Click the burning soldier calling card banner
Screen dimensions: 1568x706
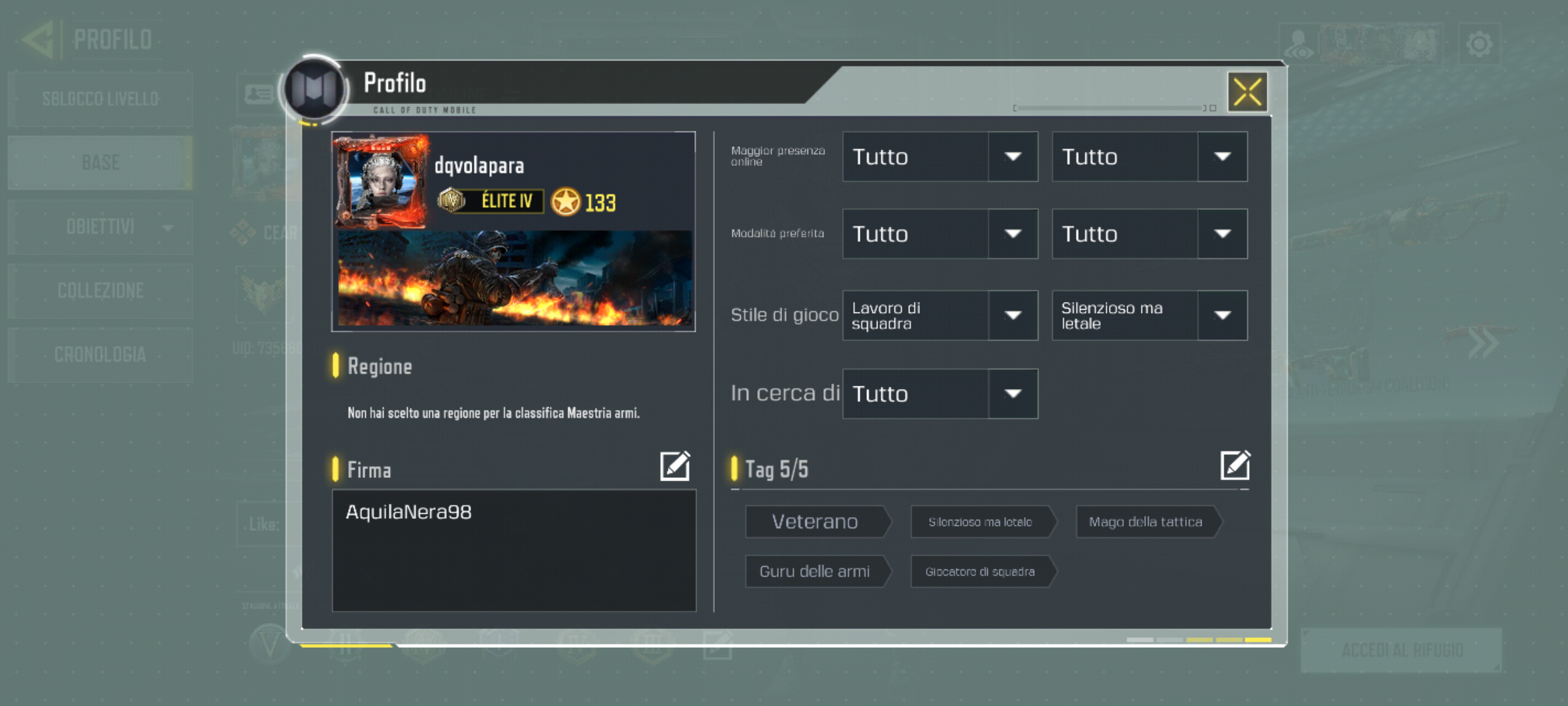click(x=515, y=278)
